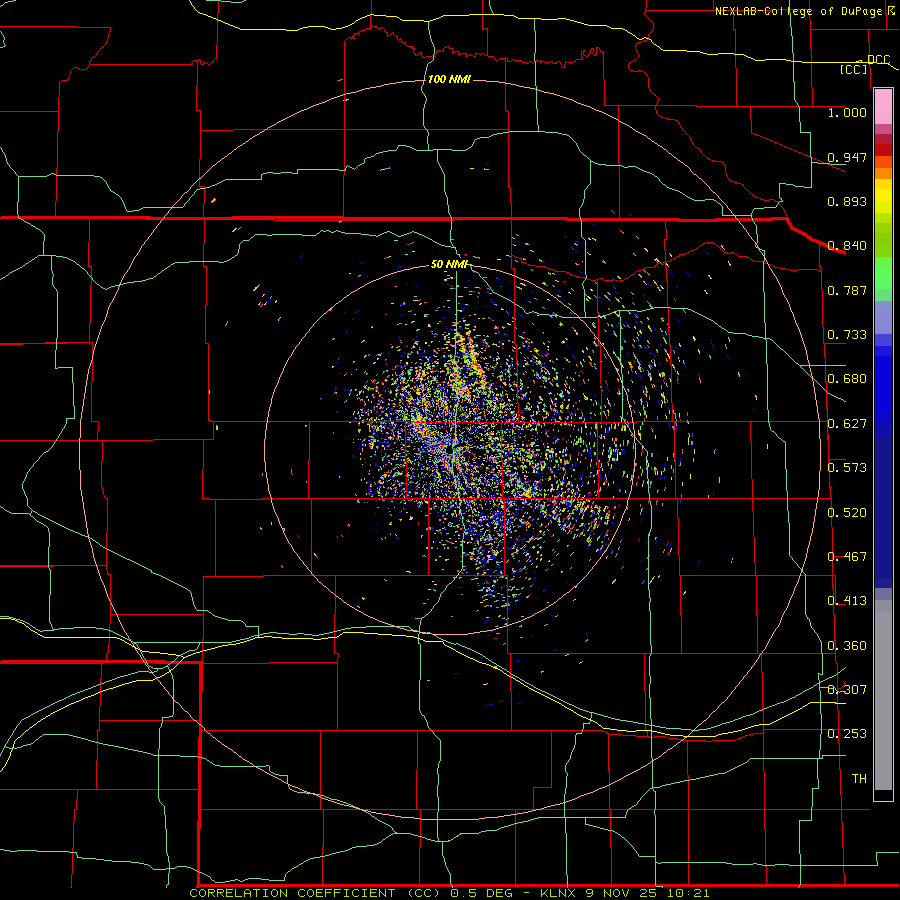Click the 0.680 color scale label
Screen dimensions: 900x900
tap(847, 379)
